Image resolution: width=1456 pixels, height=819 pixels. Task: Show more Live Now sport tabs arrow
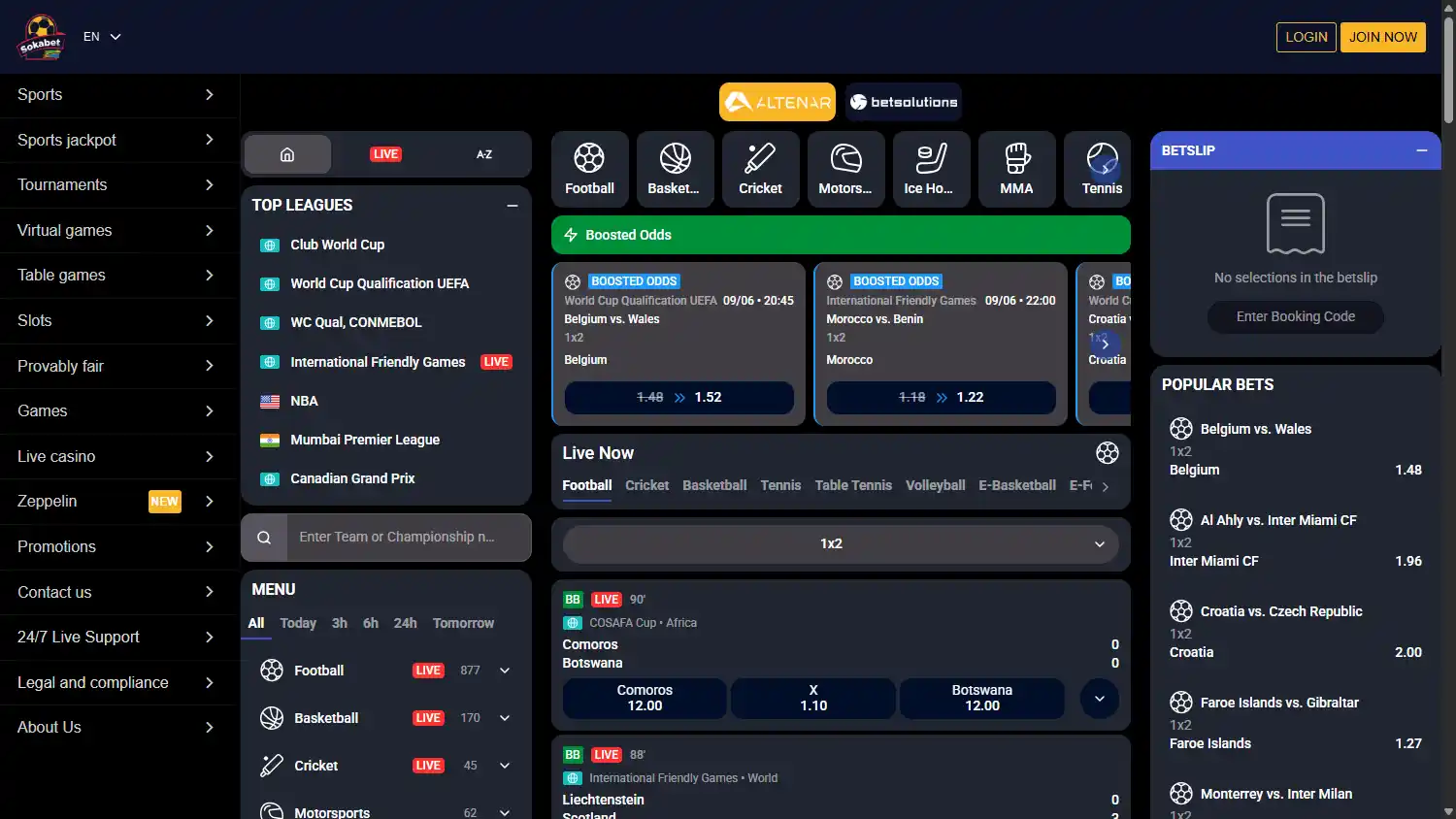click(x=1105, y=486)
